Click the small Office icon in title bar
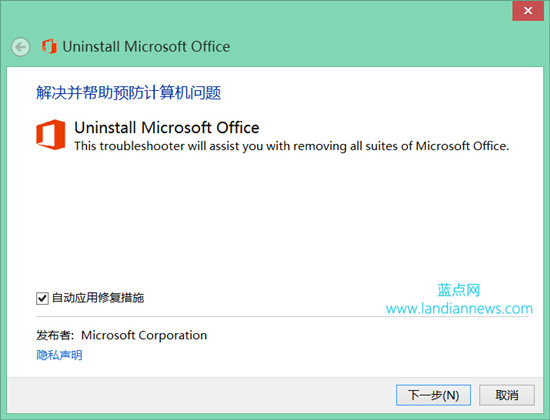Viewport: 550px width, 420px height. [49, 46]
